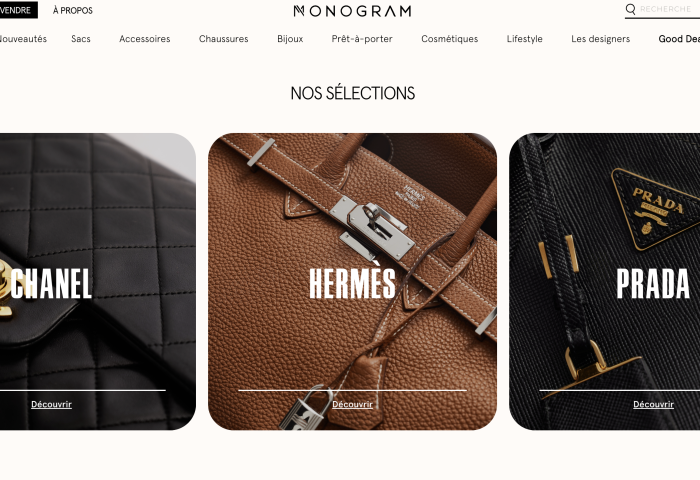Open Les designers menu
Image resolution: width=700 pixels, height=480 pixels.
click(x=600, y=39)
